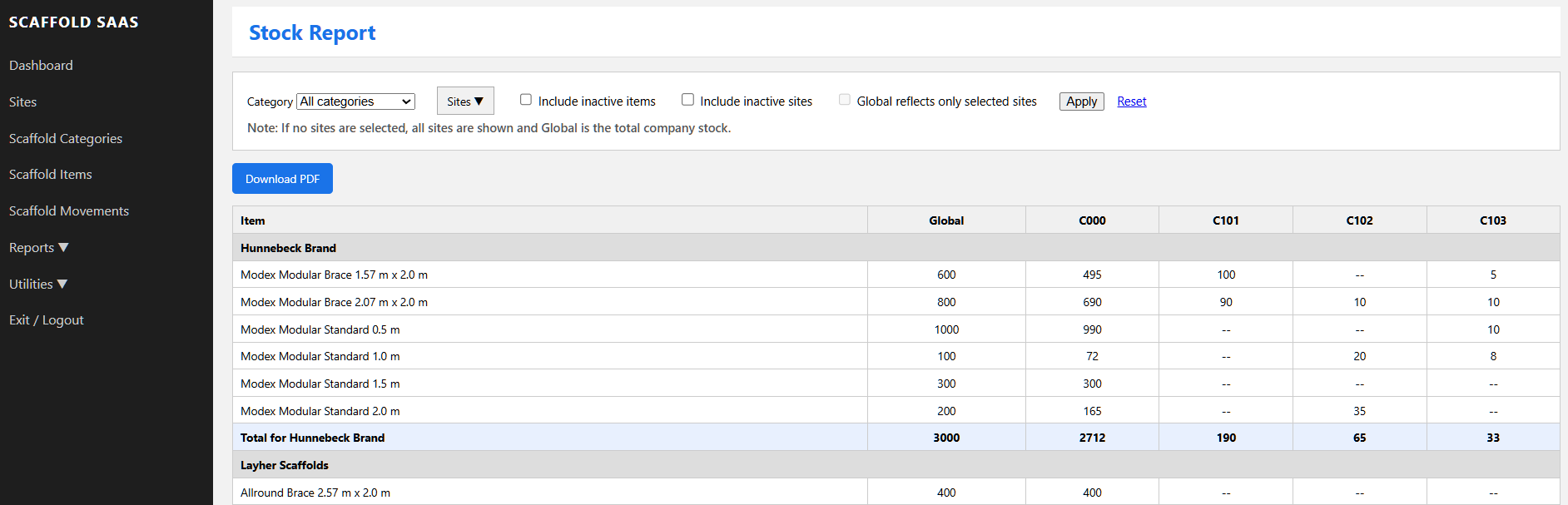Screen dimensions: 1568x505
Task: Click Hunnebeck total C101 value 190
Action: (x=1226, y=438)
